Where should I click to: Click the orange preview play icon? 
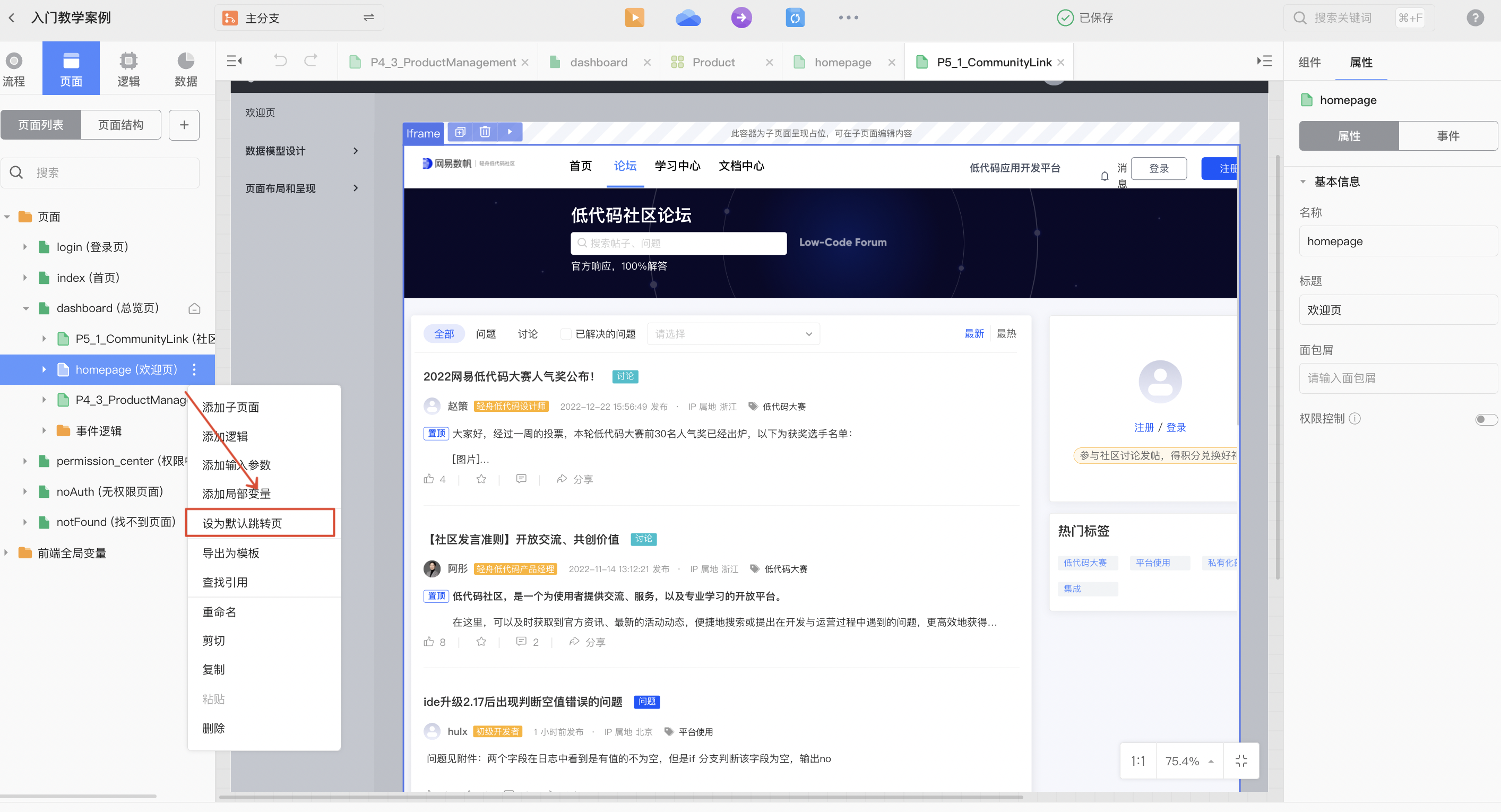635,18
